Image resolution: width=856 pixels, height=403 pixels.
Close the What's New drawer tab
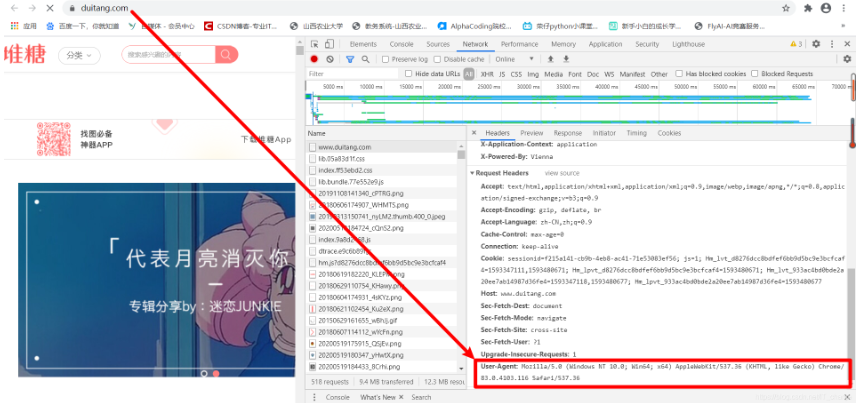(401, 397)
